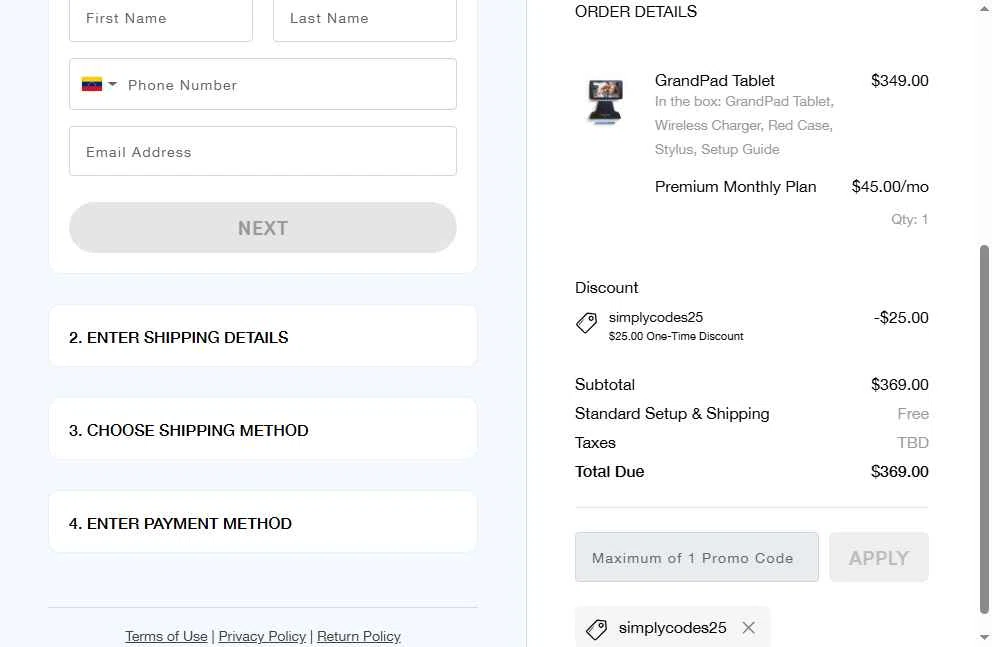Viewport: 992px width, 647px height.
Task: Expand Choose Shipping Method section
Action: (x=263, y=429)
